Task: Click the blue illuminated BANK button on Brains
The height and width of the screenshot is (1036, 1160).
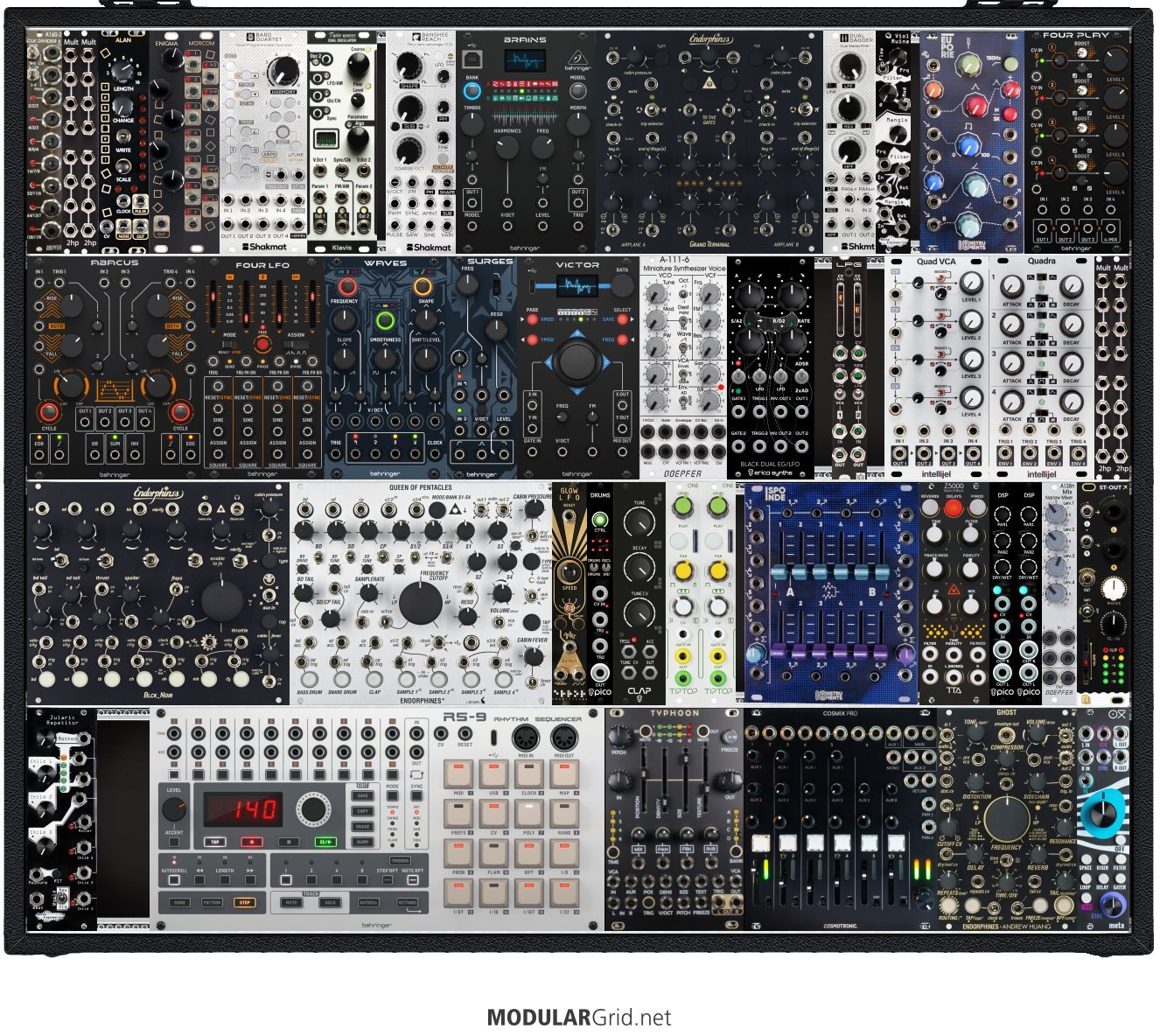Action: 472,90
